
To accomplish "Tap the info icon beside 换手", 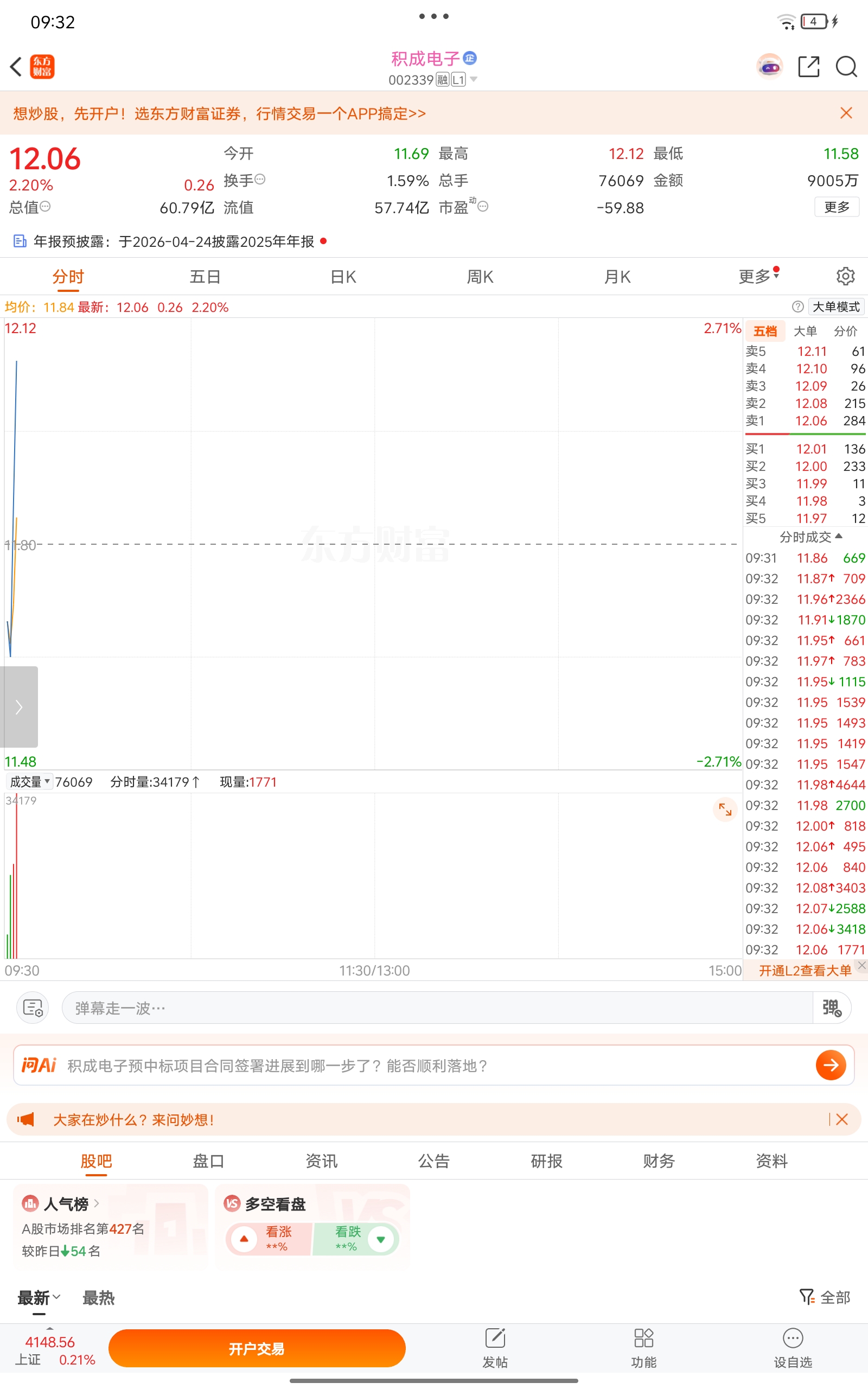I will [x=260, y=179].
